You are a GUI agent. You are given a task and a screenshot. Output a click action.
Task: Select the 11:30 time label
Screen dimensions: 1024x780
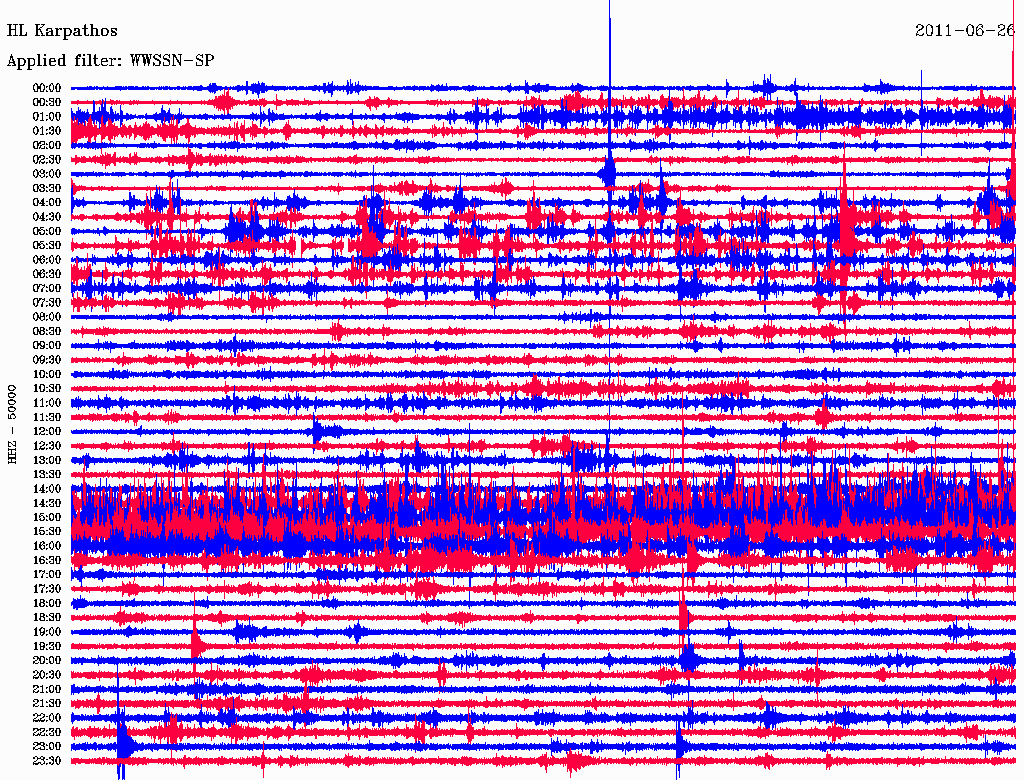point(47,417)
